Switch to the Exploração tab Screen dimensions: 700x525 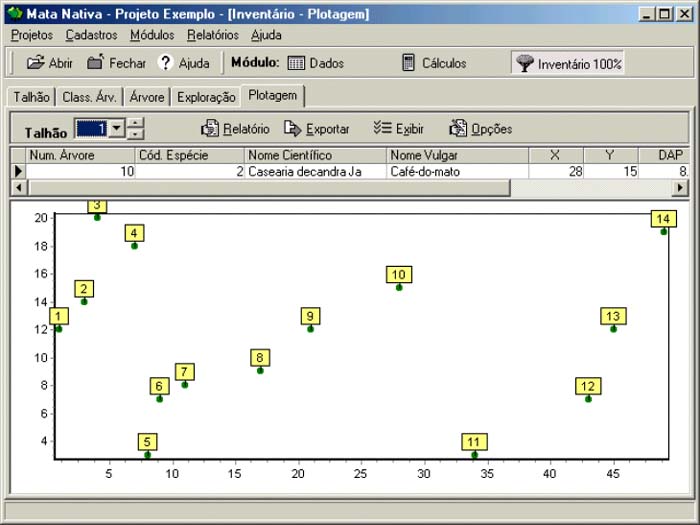coord(206,97)
